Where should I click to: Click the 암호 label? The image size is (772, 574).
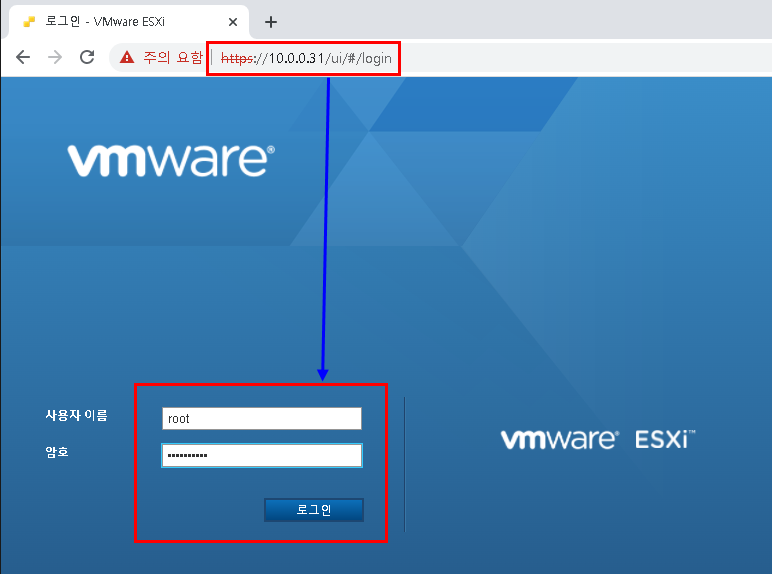[x=57, y=451]
